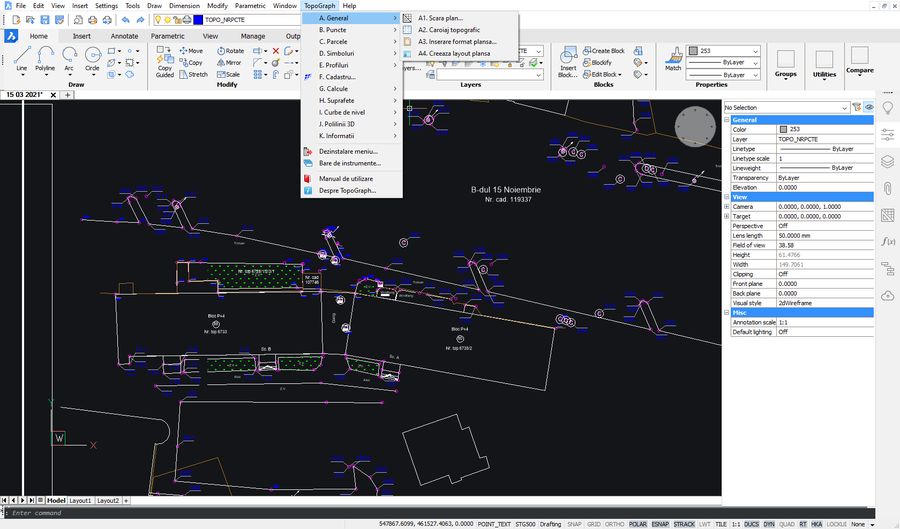The height and width of the screenshot is (529, 900).
Task: Toggle ORTHO mode in status bar
Action: click(x=615, y=523)
